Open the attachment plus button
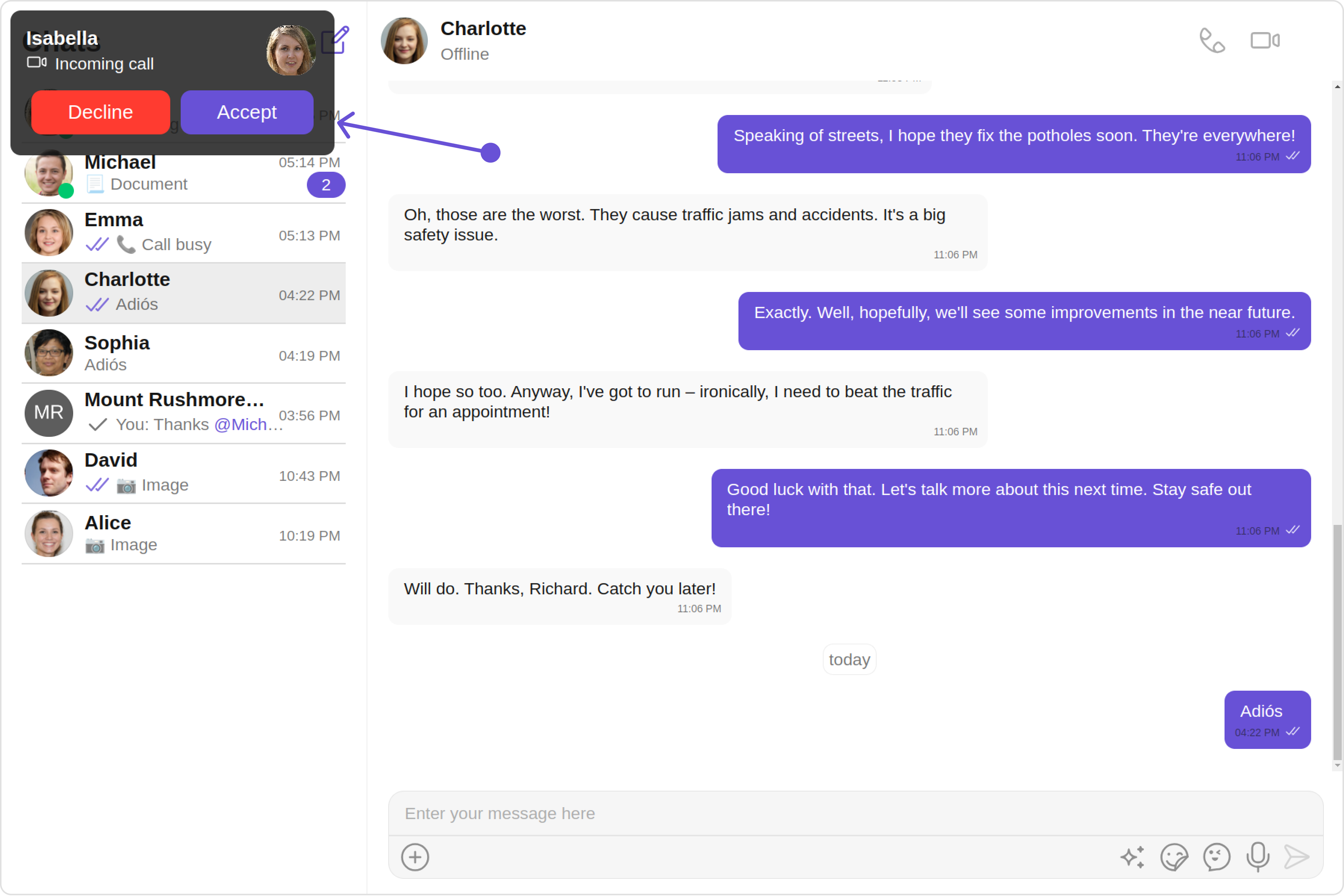1344x896 pixels. (415, 856)
